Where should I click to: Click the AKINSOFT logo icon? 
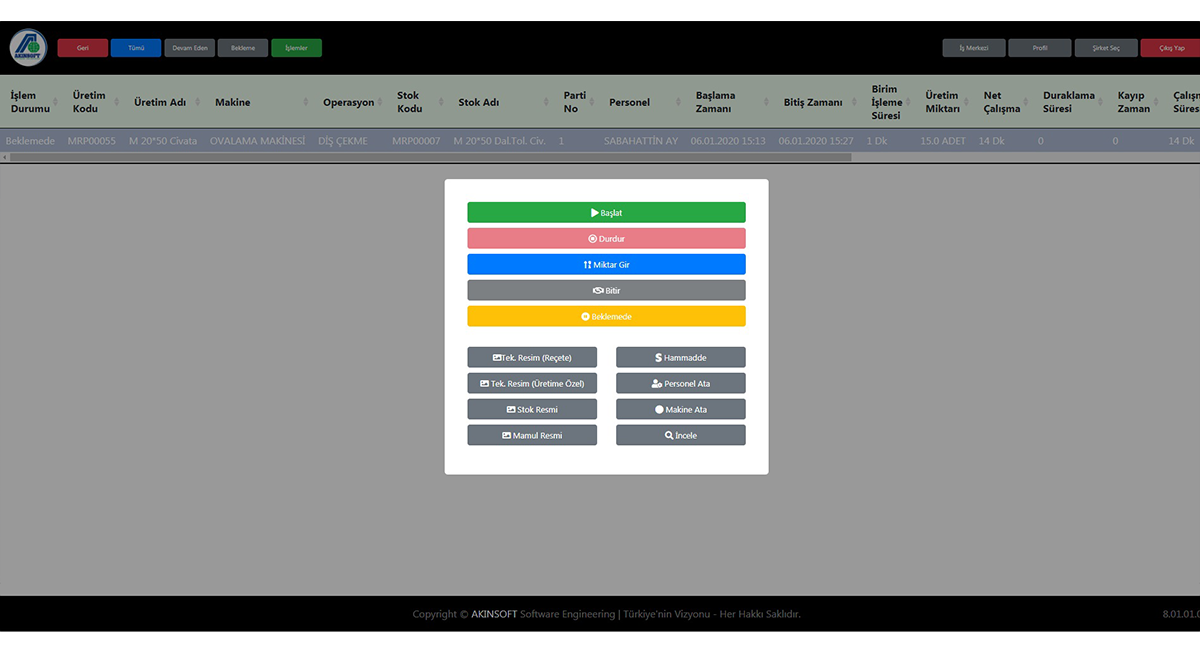pyautogui.click(x=28, y=48)
